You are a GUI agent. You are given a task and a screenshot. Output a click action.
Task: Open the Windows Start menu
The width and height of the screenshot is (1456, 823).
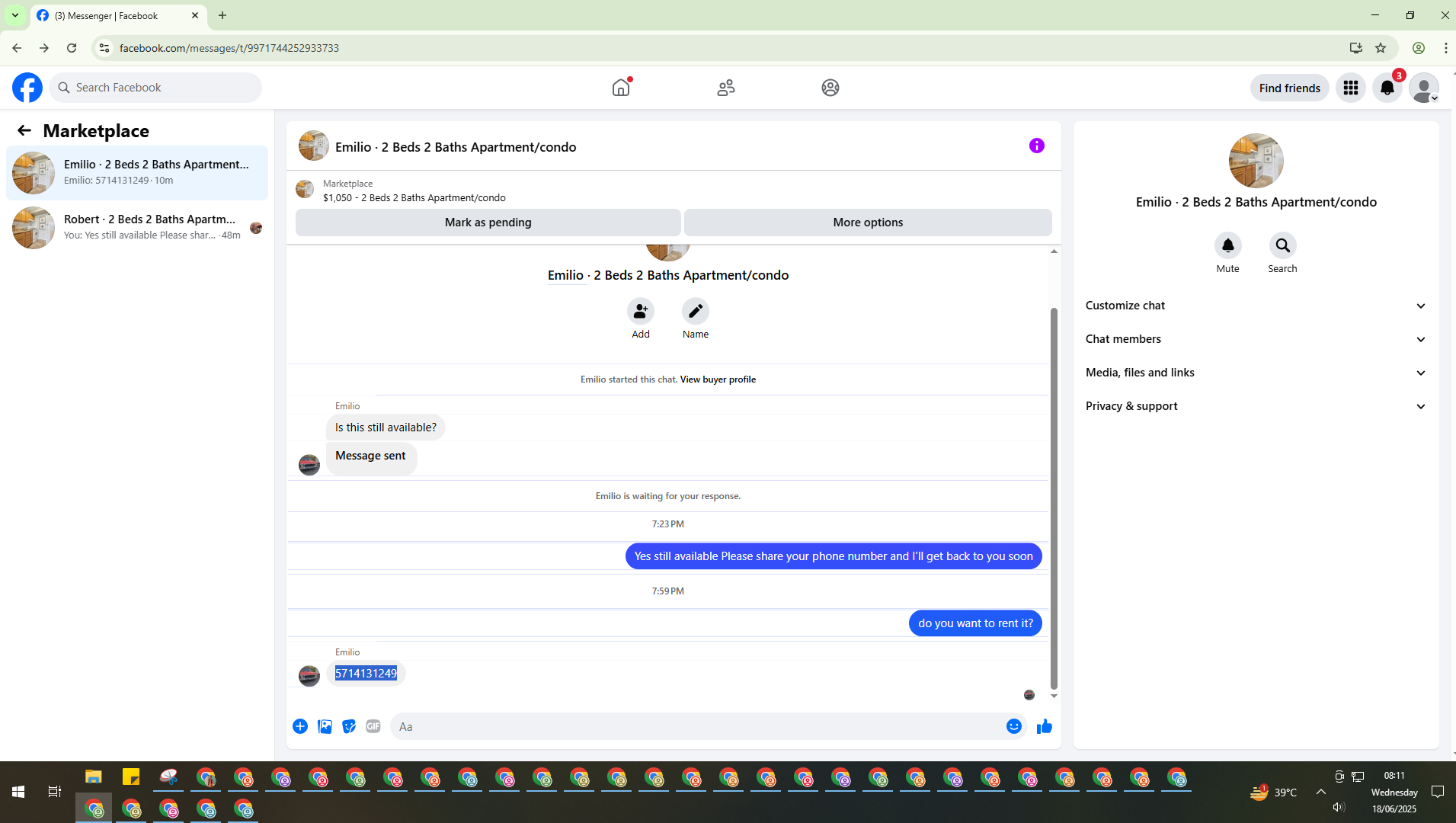pyautogui.click(x=18, y=792)
